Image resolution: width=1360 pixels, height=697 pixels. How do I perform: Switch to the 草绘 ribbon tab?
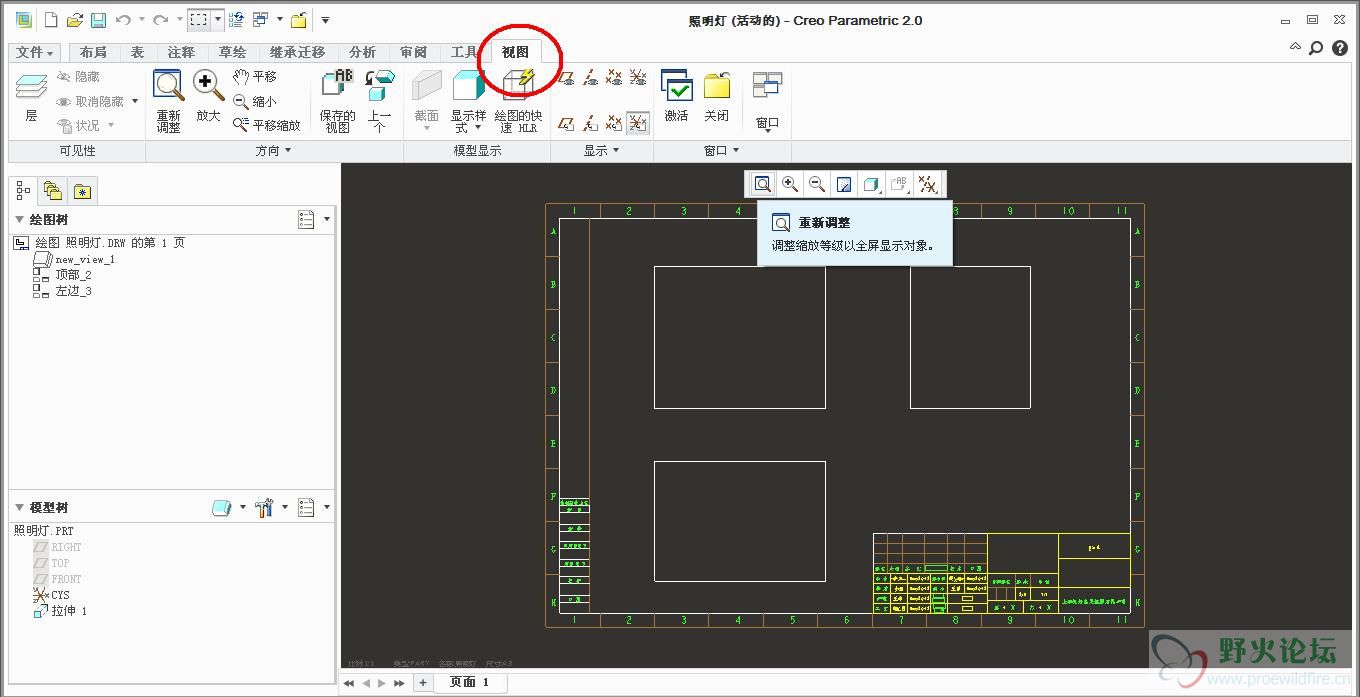coord(233,52)
